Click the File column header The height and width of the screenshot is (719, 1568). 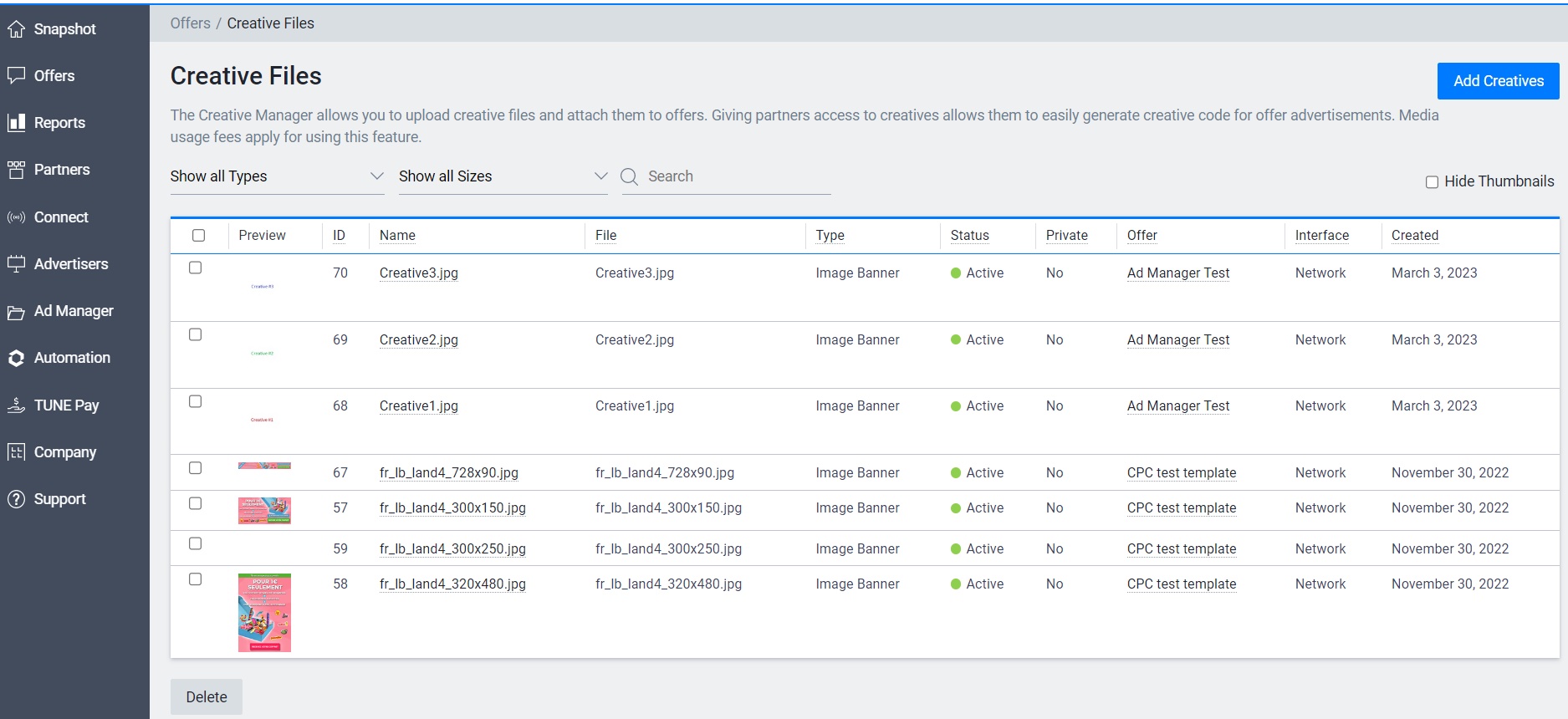click(x=605, y=236)
